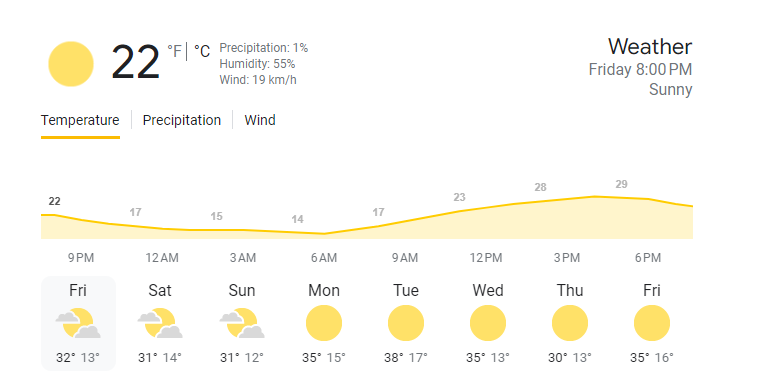
Task: Select Saturday's partly cloudy icon
Action: click(160, 323)
